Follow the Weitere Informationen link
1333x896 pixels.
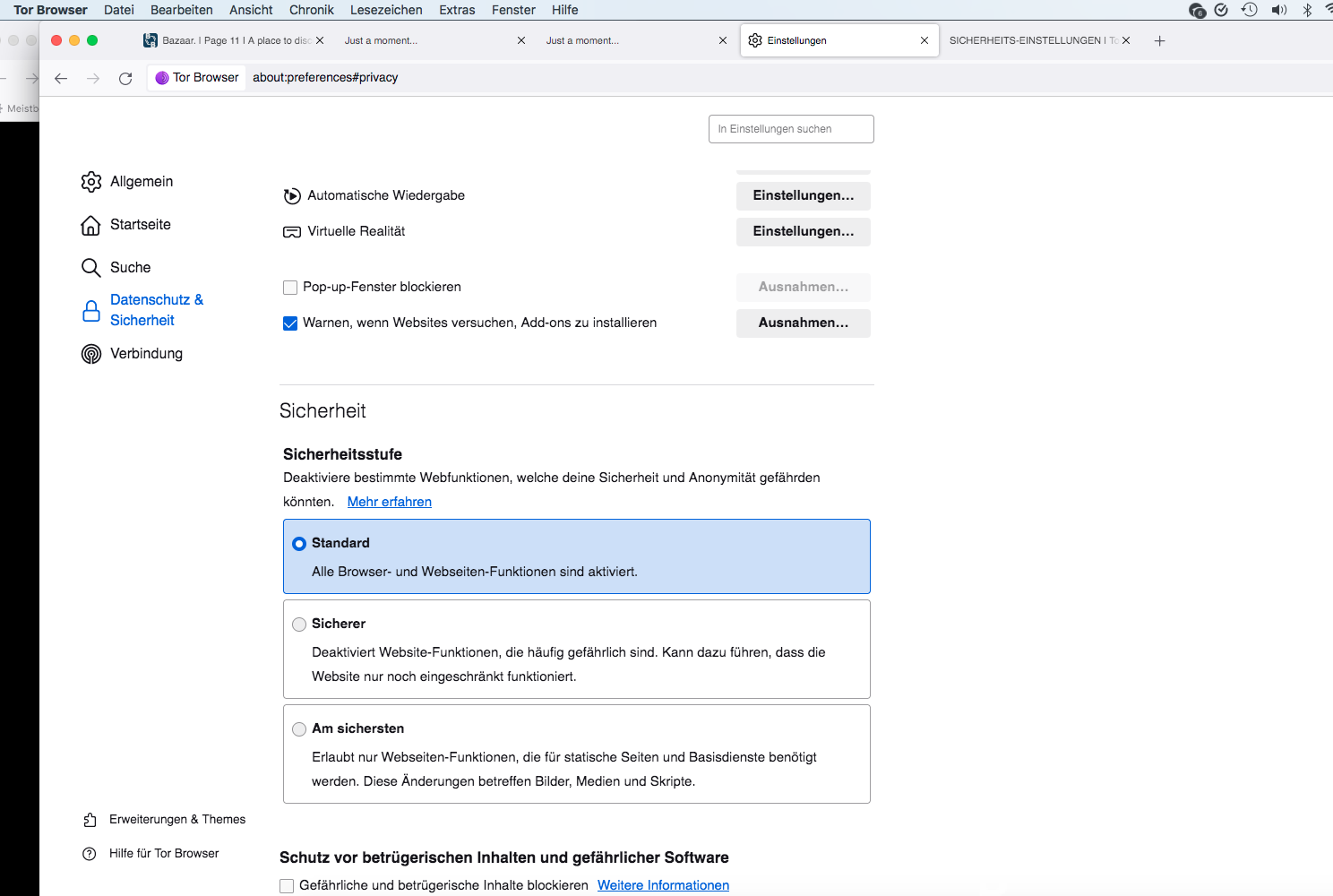click(663, 886)
